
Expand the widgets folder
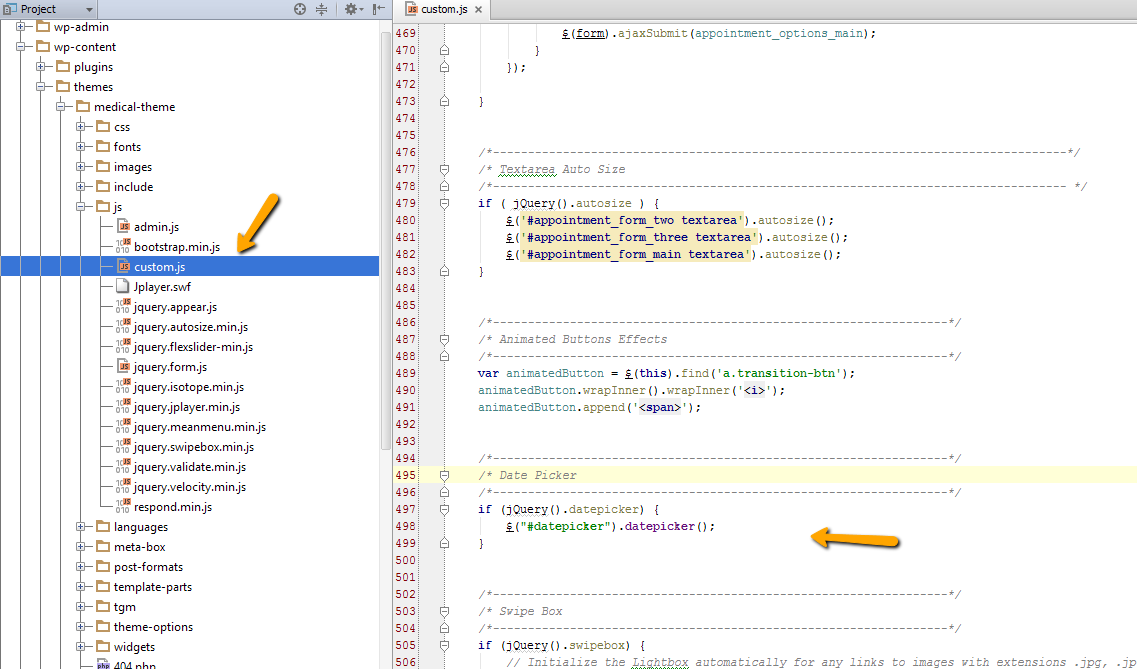[x=80, y=647]
